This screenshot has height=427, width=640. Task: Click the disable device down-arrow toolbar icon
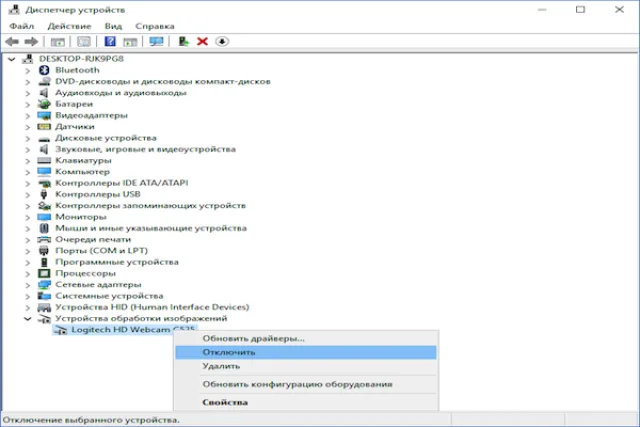(222, 41)
